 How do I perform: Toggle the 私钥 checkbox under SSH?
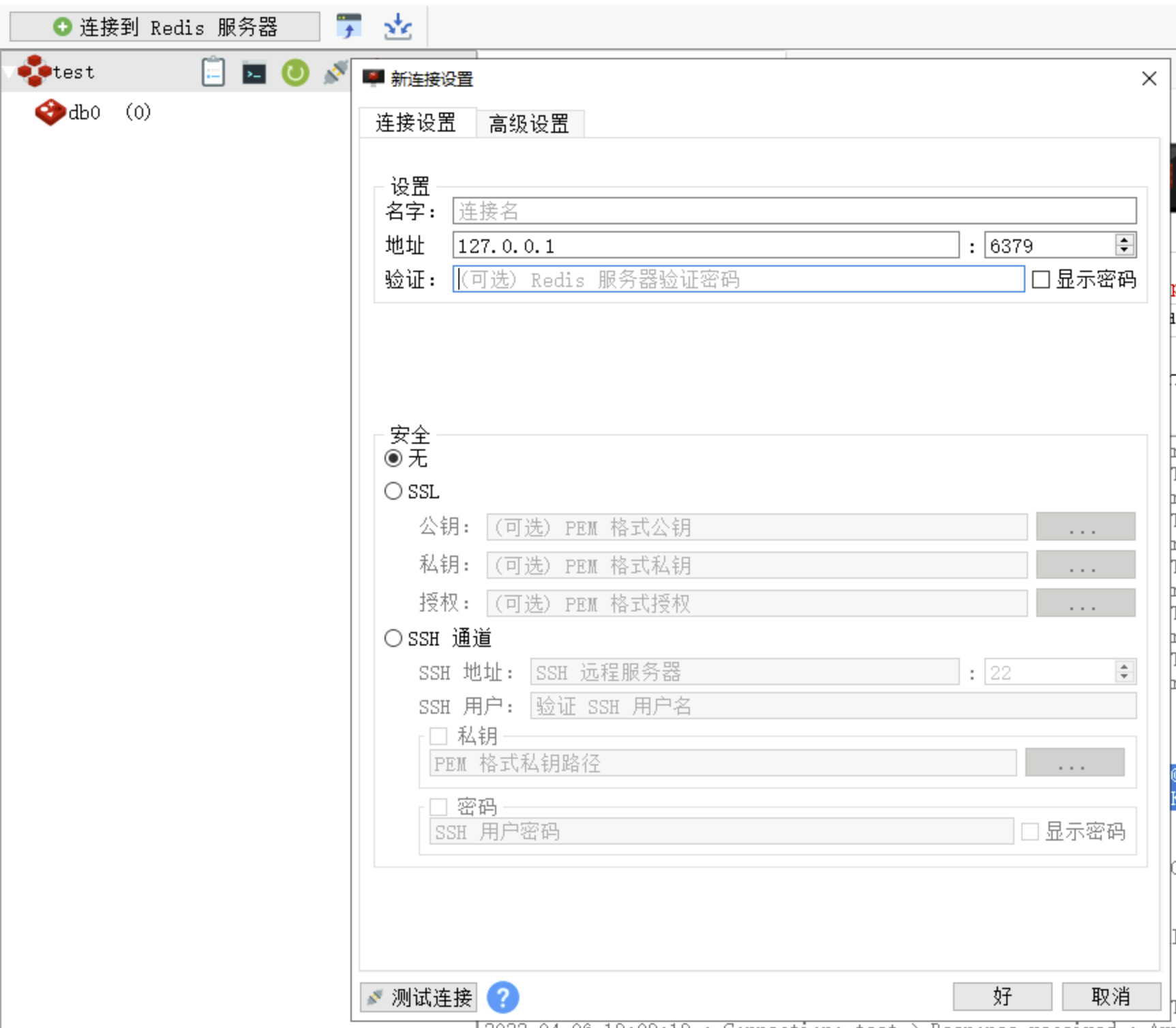click(x=438, y=736)
